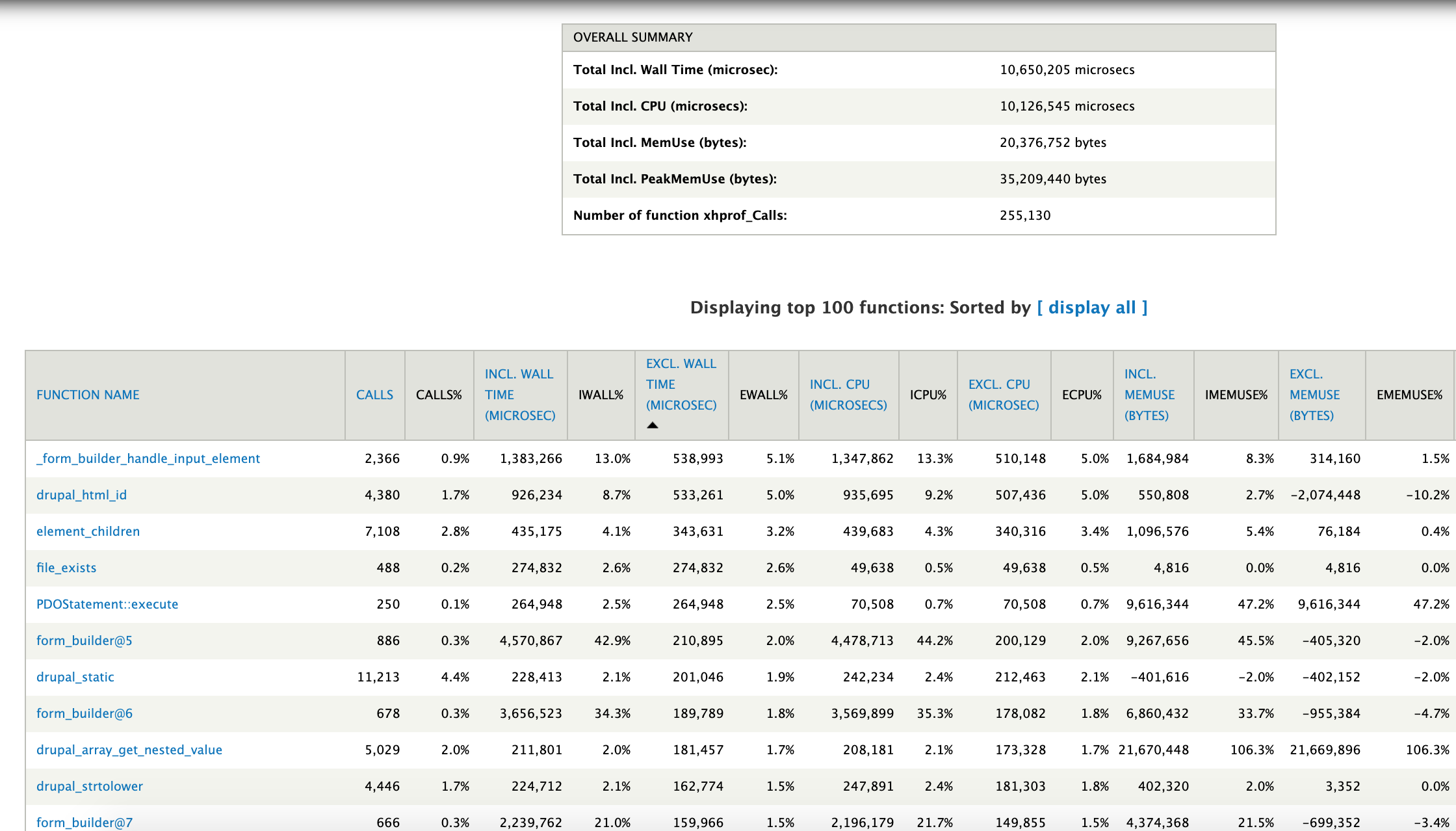The image size is (1456, 831).
Task: Sort by Excl. MemUse (bytes) header
Action: (1314, 395)
